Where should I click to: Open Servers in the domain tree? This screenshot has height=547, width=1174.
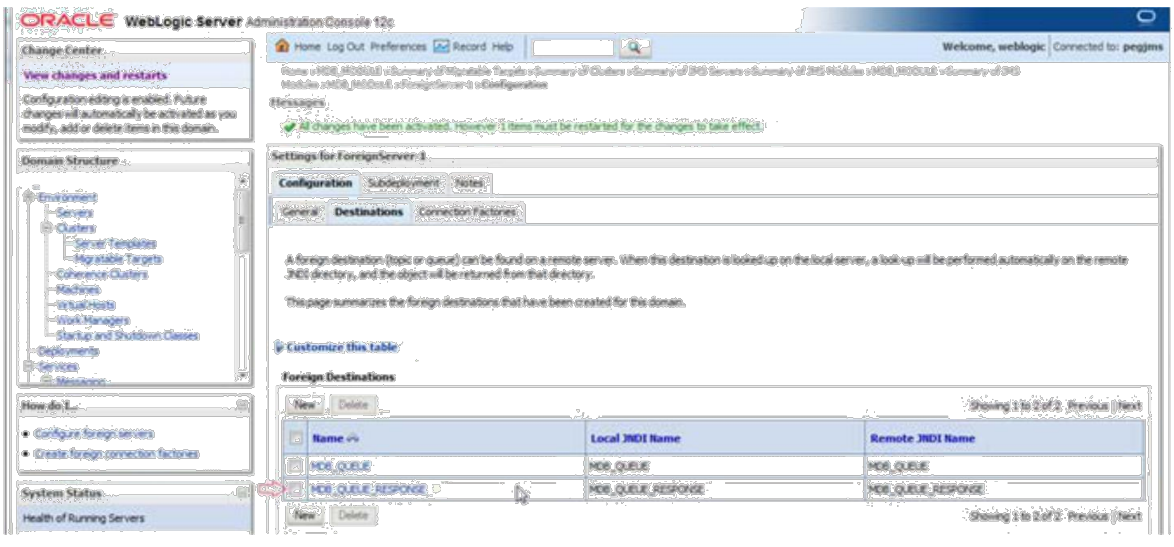(x=74, y=213)
